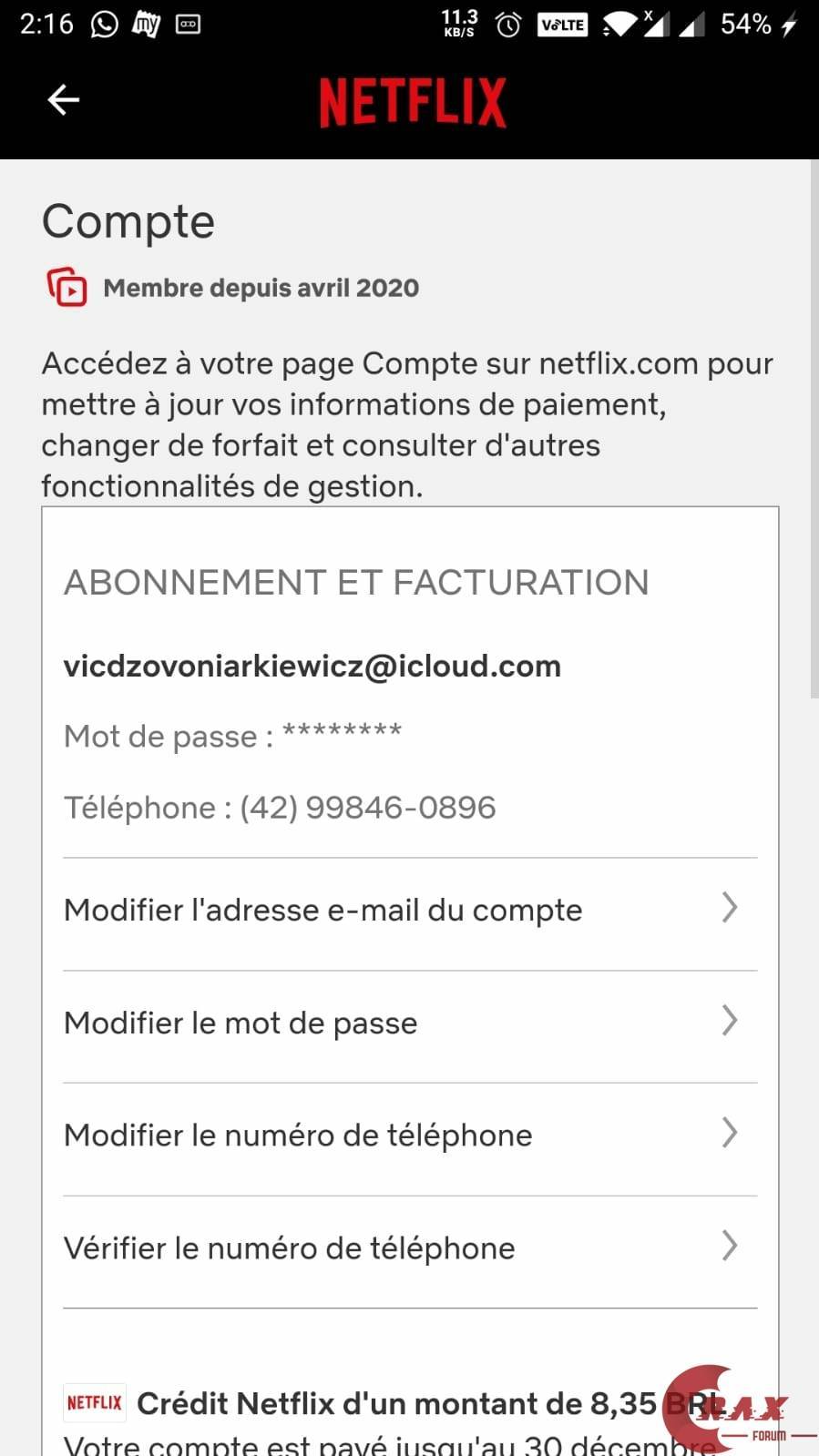Image resolution: width=819 pixels, height=1456 pixels.
Task: Tap the alarm clock status icon
Action: pos(508,25)
